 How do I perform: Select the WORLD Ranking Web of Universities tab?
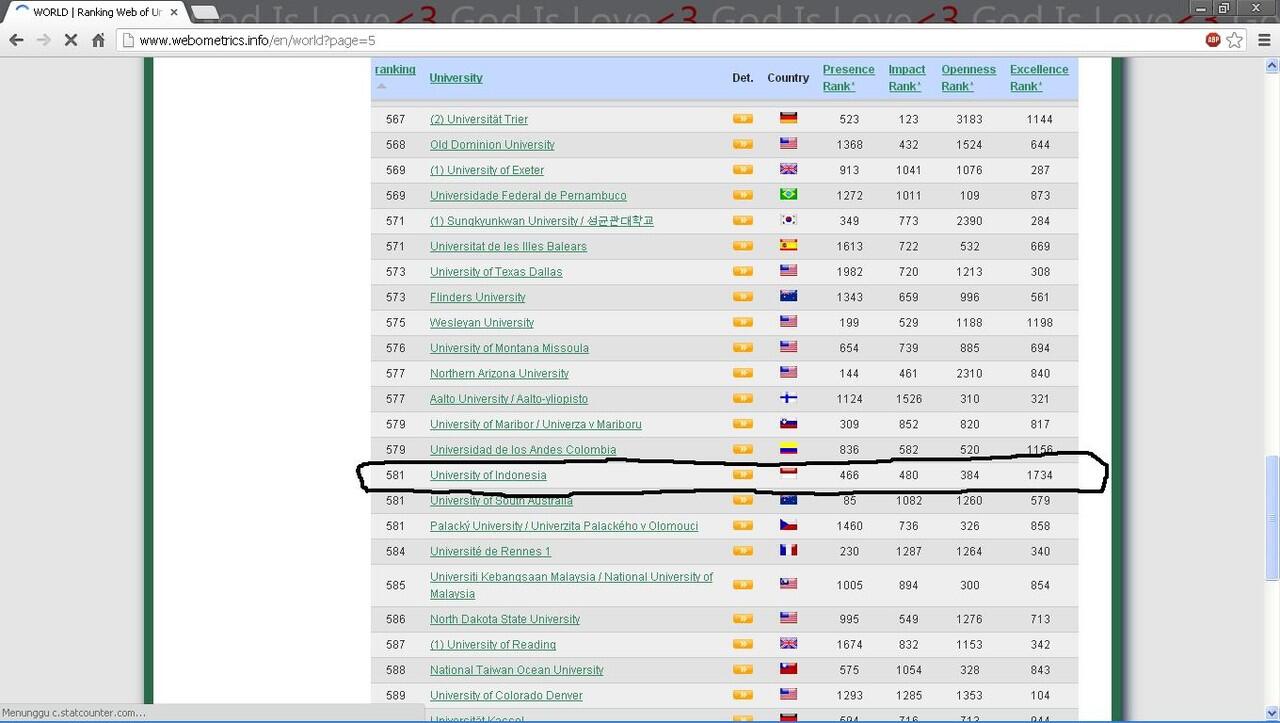[x=95, y=12]
